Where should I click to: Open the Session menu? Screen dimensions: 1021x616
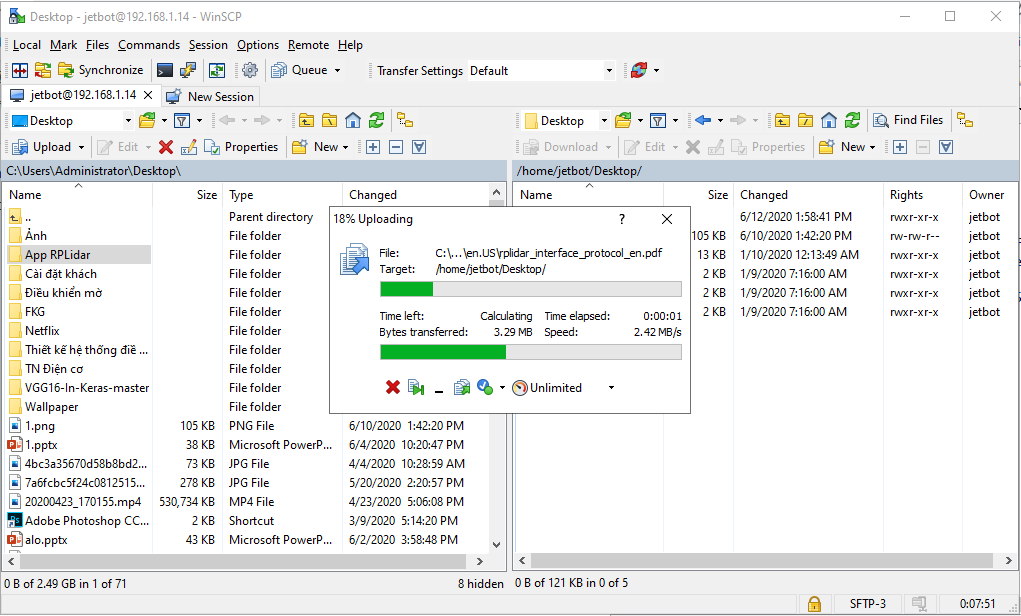click(x=208, y=44)
